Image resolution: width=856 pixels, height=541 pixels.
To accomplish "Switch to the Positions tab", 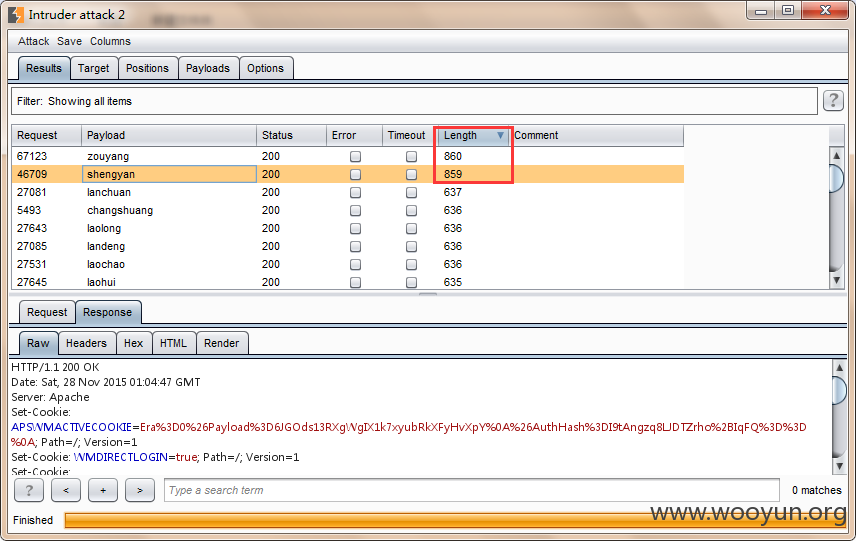I will coord(147,68).
